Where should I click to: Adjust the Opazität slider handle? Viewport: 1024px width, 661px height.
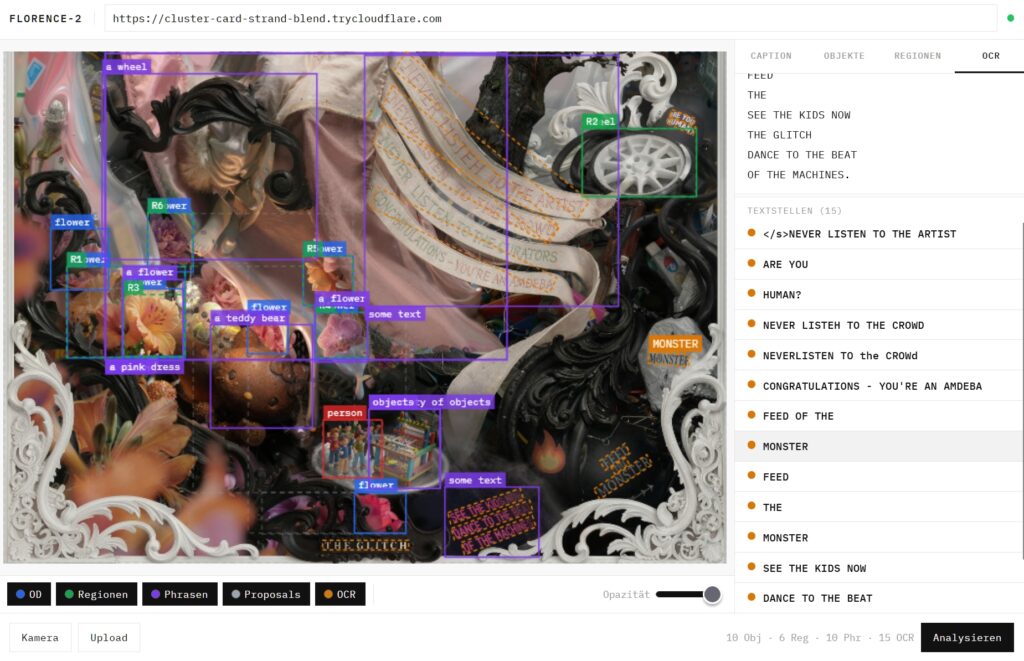coord(712,594)
